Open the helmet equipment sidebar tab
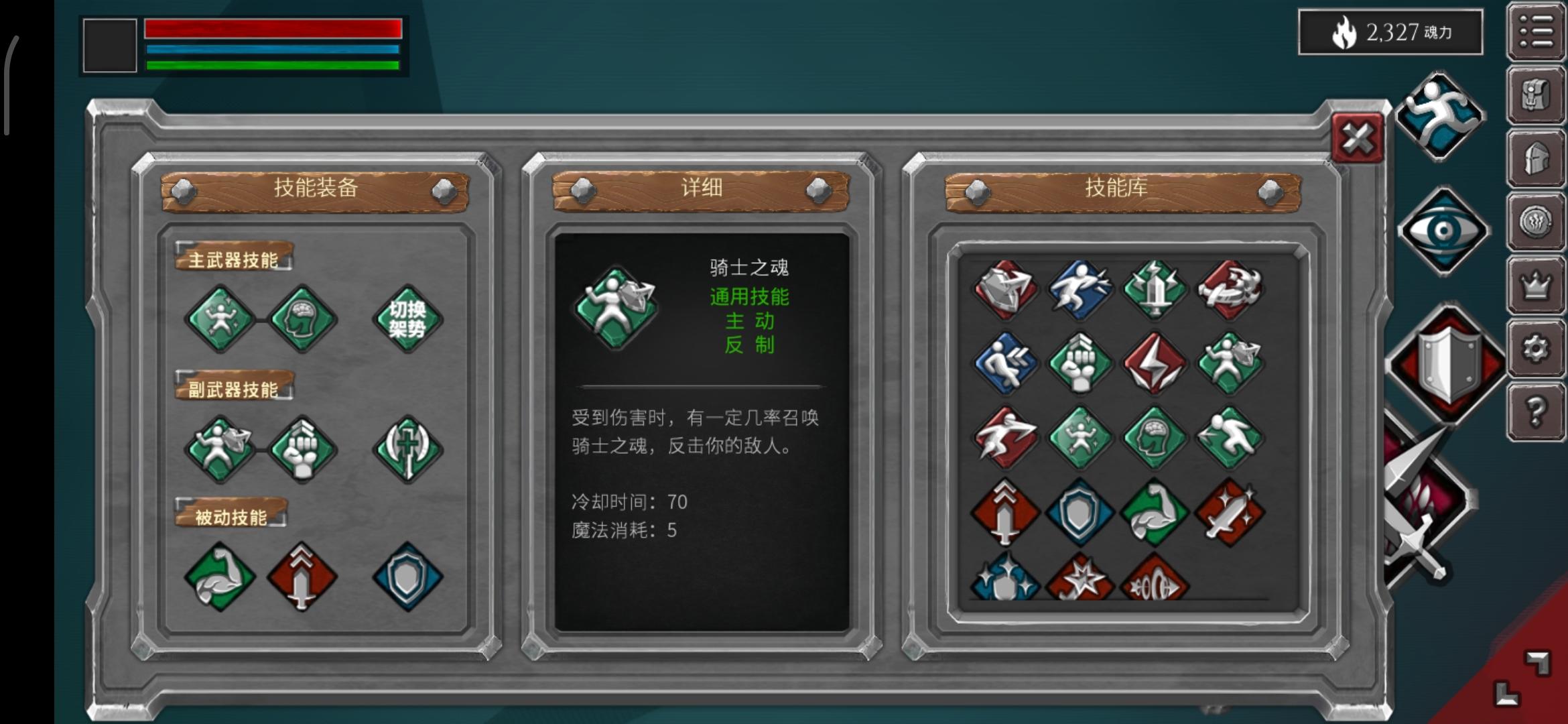Image resolution: width=1568 pixels, height=724 pixels. (x=1536, y=158)
